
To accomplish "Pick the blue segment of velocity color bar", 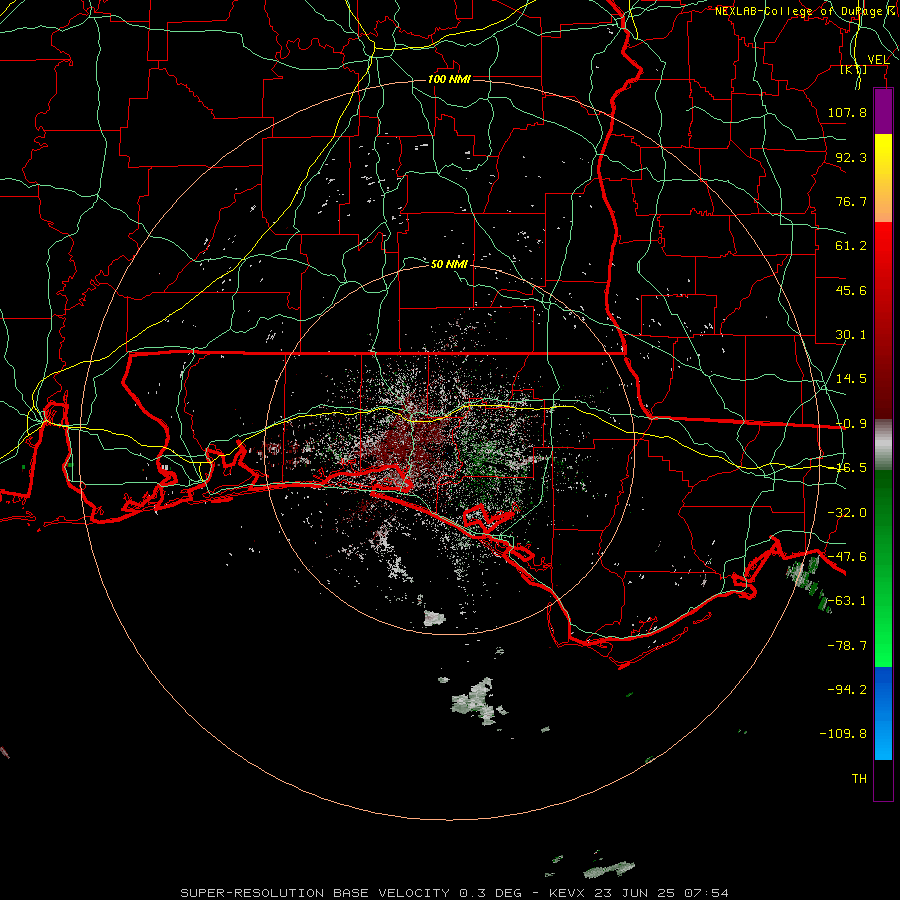I will coord(883,713).
